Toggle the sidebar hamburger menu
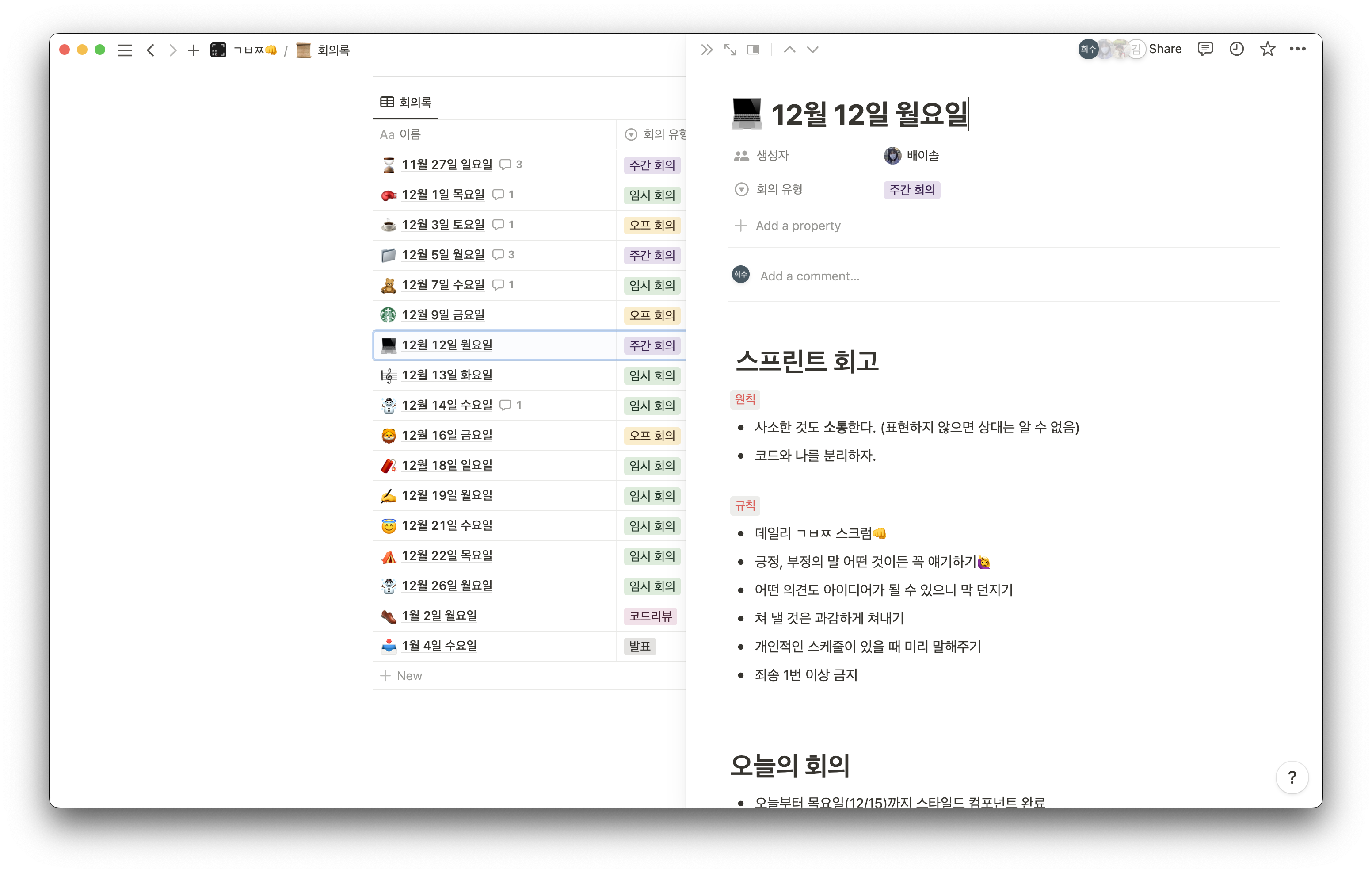The image size is (1372, 873). [x=124, y=50]
